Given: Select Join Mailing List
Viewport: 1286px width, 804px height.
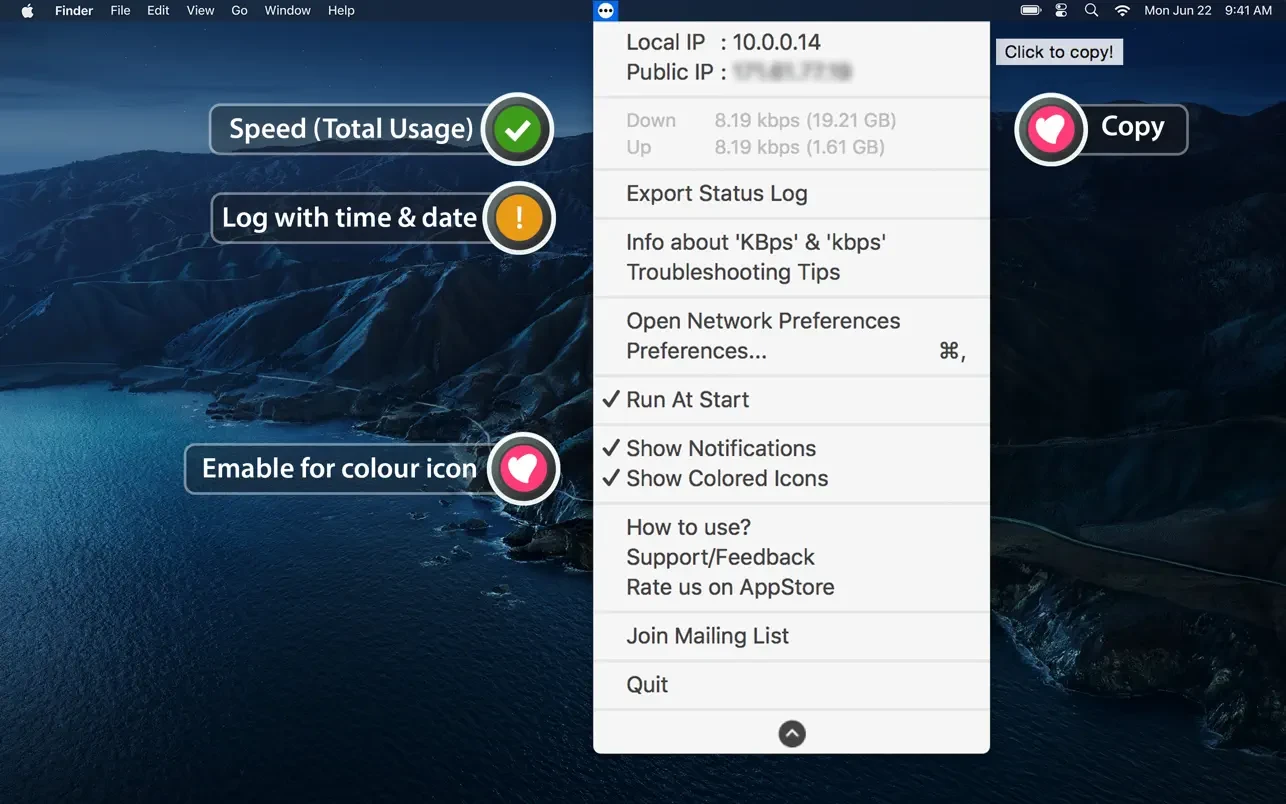Looking at the screenshot, I should [x=791, y=636].
